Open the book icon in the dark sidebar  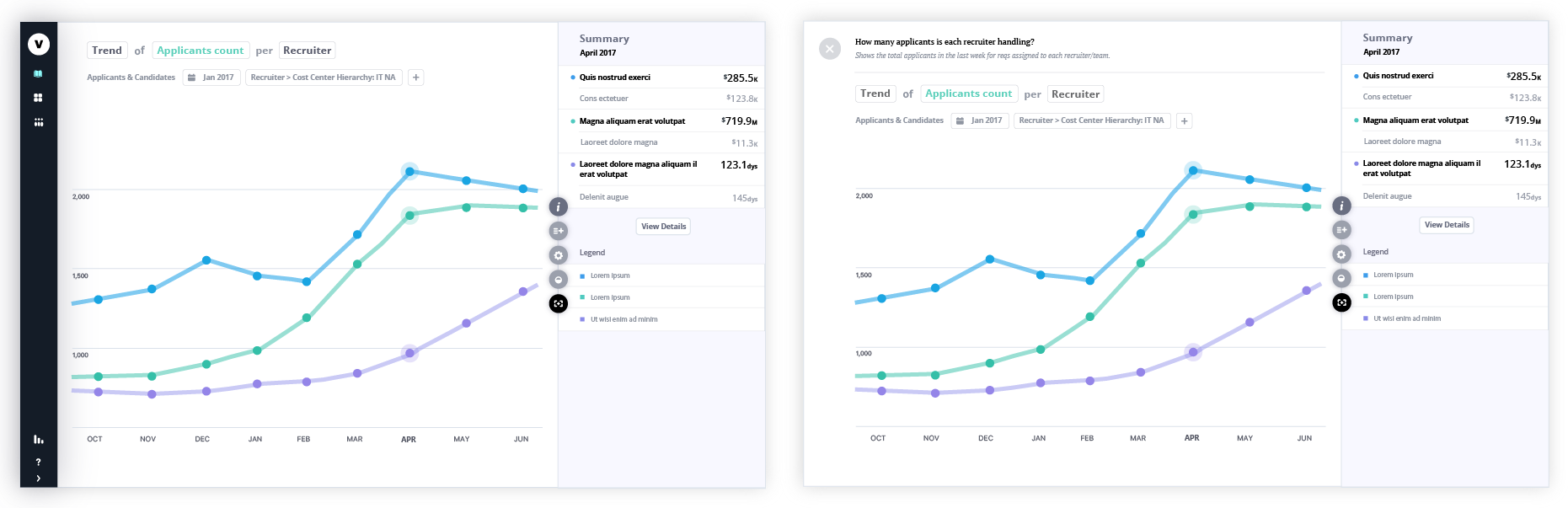coord(38,74)
